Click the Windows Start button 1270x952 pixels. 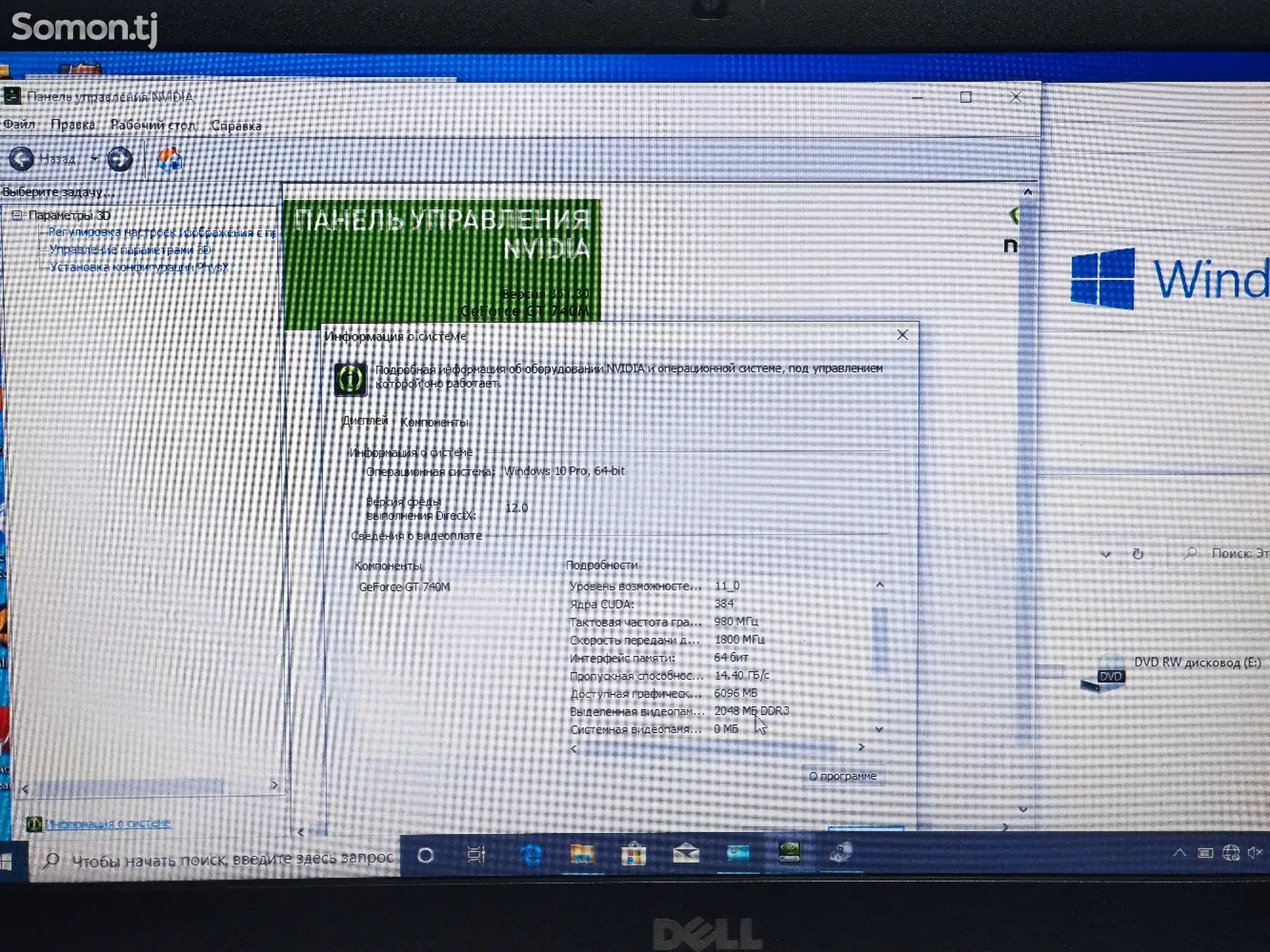(x=6, y=861)
